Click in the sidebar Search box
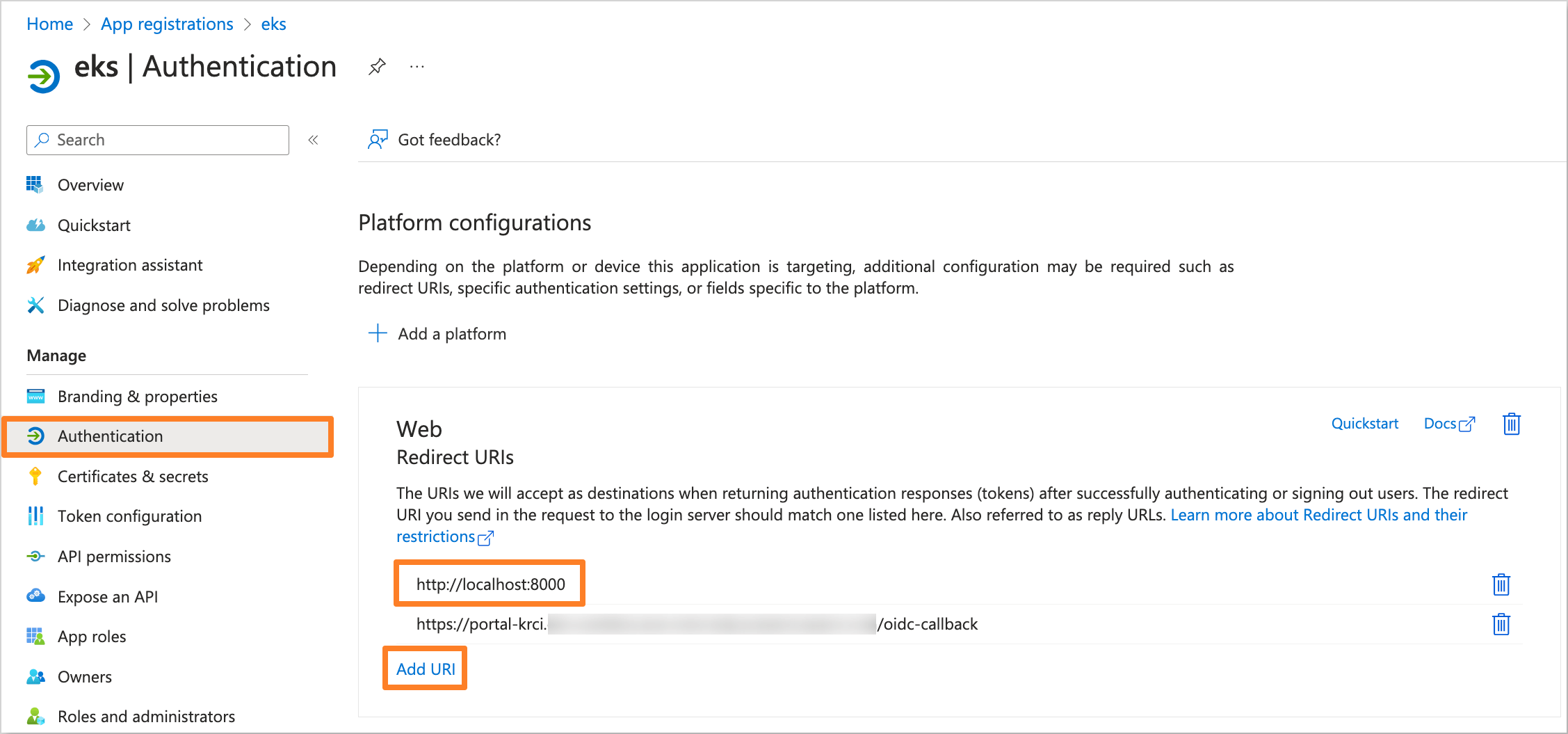 (x=158, y=140)
